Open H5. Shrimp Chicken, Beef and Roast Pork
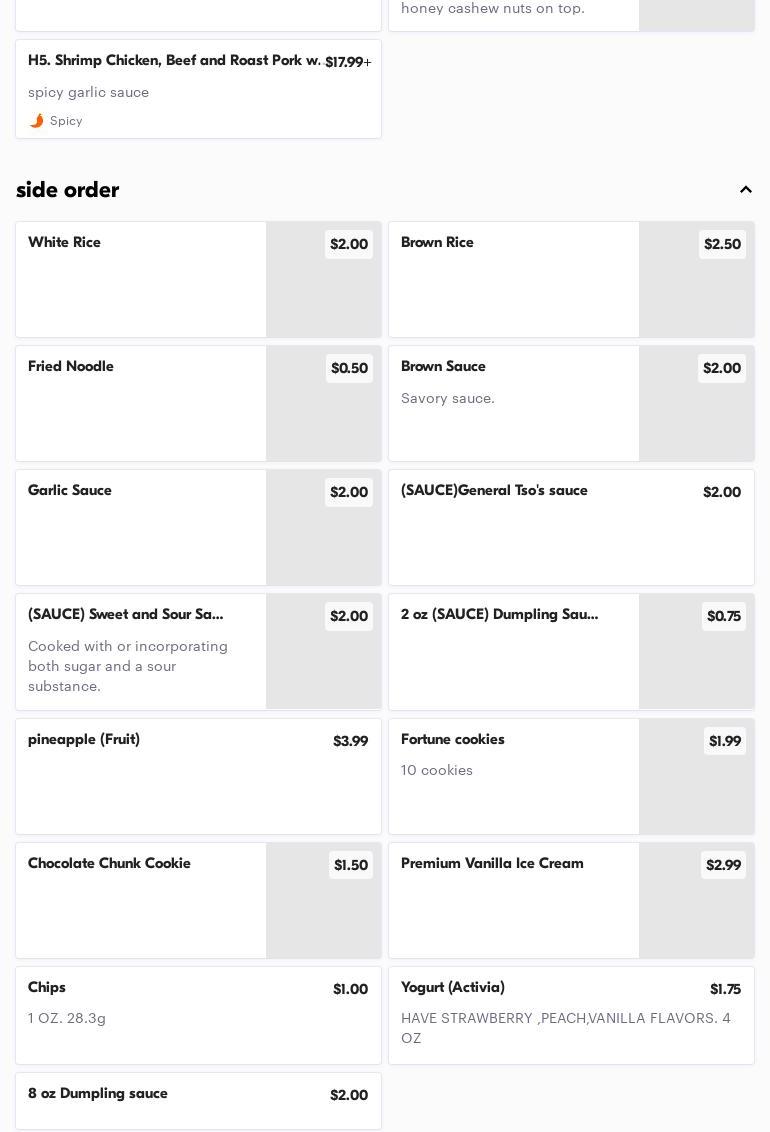 coord(198,89)
